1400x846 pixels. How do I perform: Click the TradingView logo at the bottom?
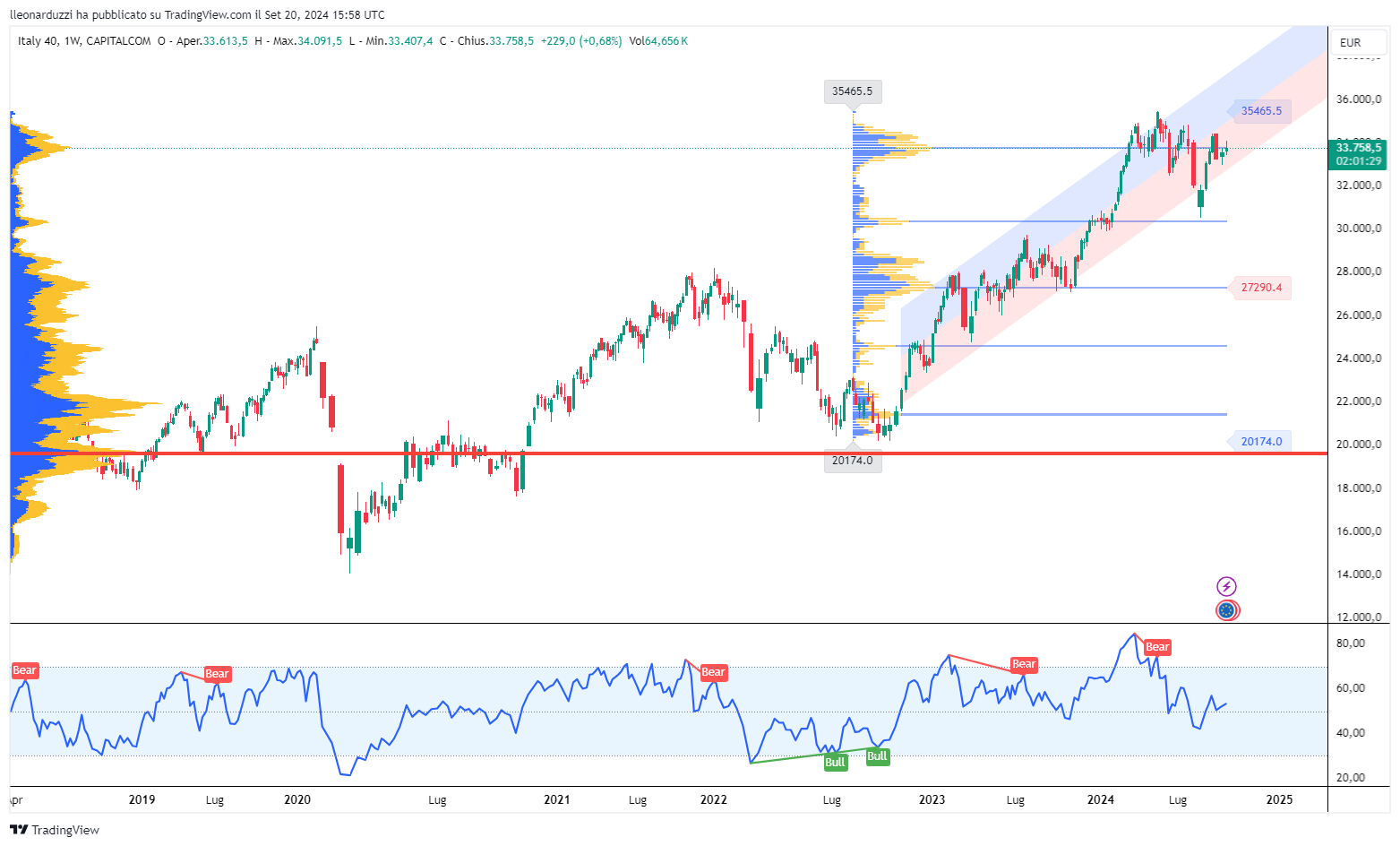pos(55,830)
